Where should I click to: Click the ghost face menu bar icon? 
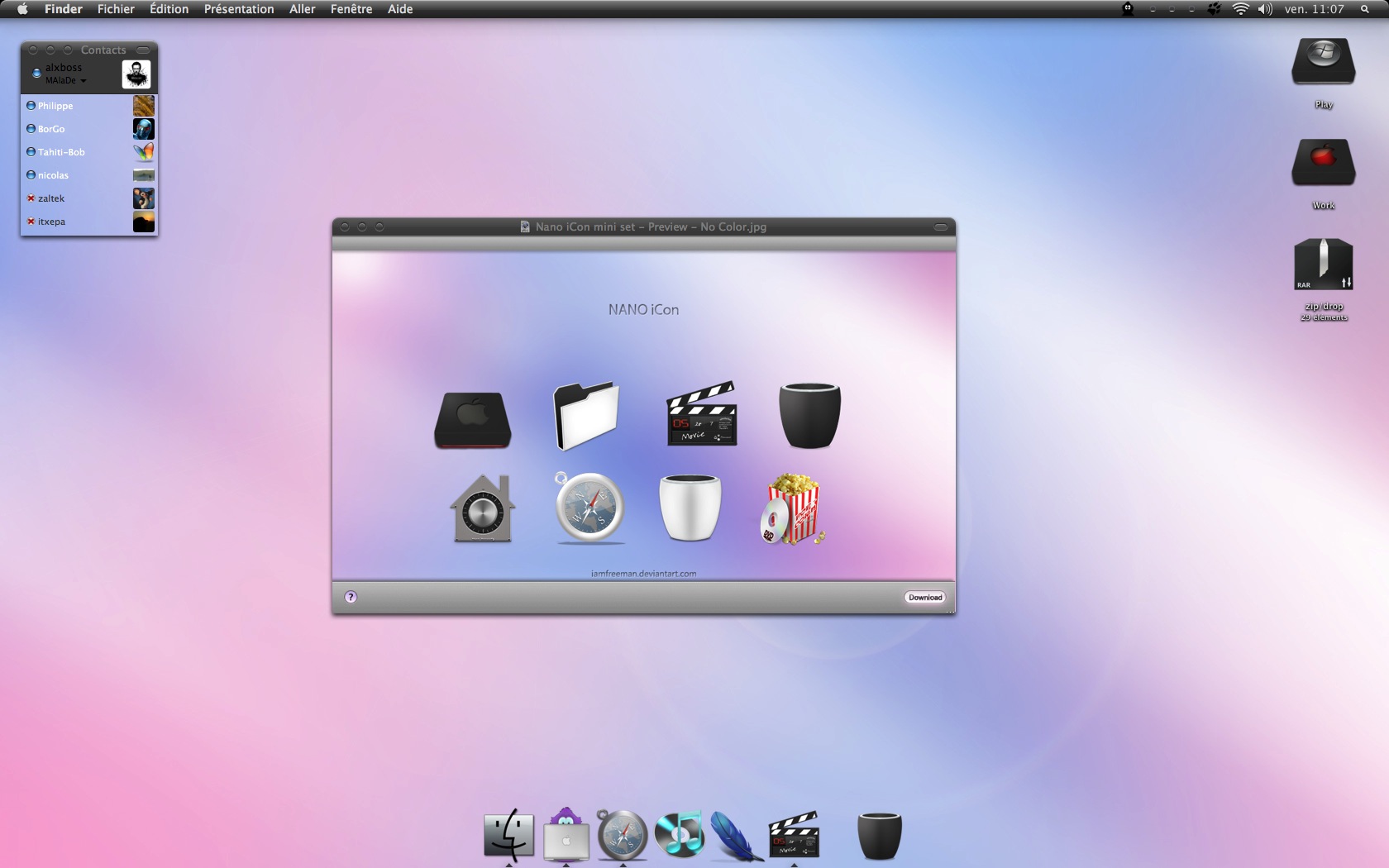point(1128,9)
